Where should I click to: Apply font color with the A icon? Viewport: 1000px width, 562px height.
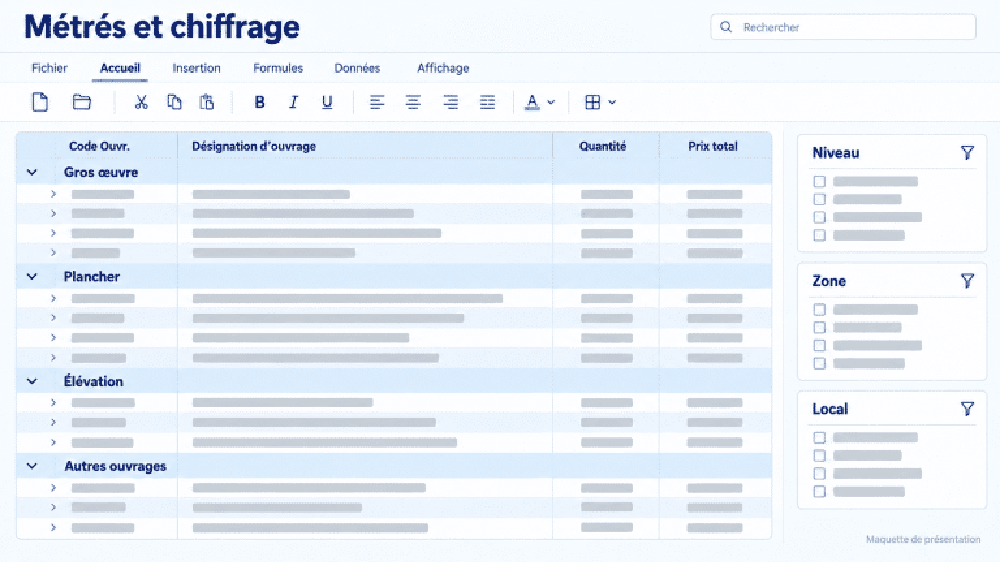pos(532,102)
